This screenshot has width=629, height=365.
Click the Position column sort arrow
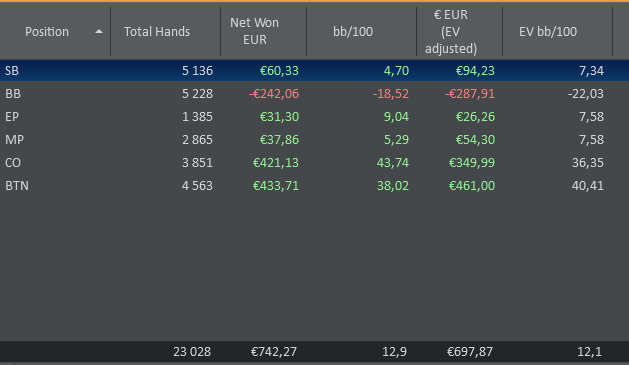tap(99, 32)
